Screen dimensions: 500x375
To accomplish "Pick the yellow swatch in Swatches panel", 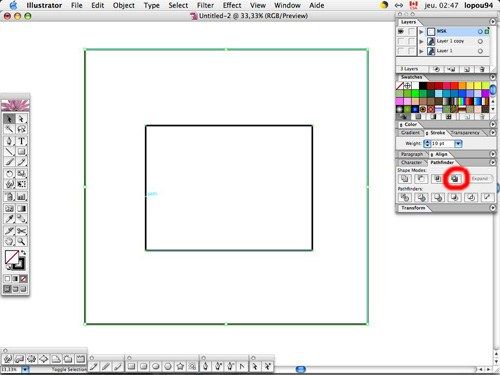I will pos(477,86).
